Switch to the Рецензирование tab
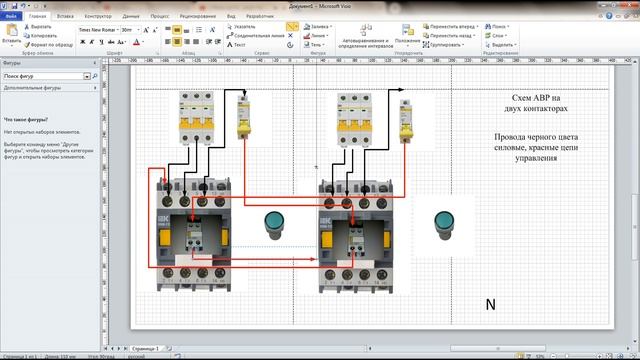 pyautogui.click(x=198, y=16)
